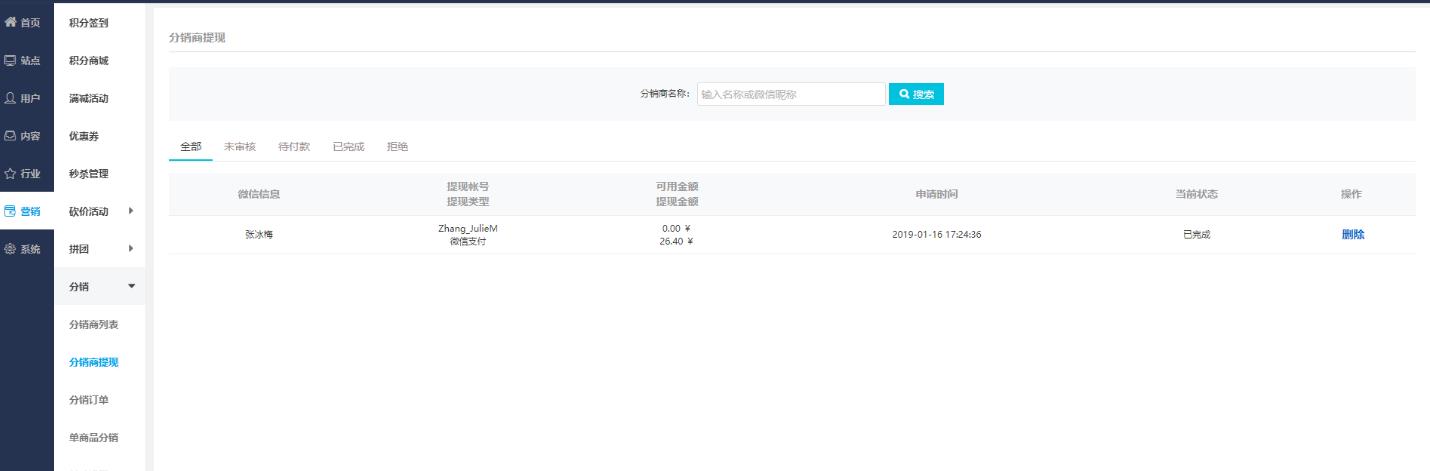The width and height of the screenshot is (1430, 471).
Task: Open 满减活动 menu item
Action: pyautogui.click(x=88, y=98)
